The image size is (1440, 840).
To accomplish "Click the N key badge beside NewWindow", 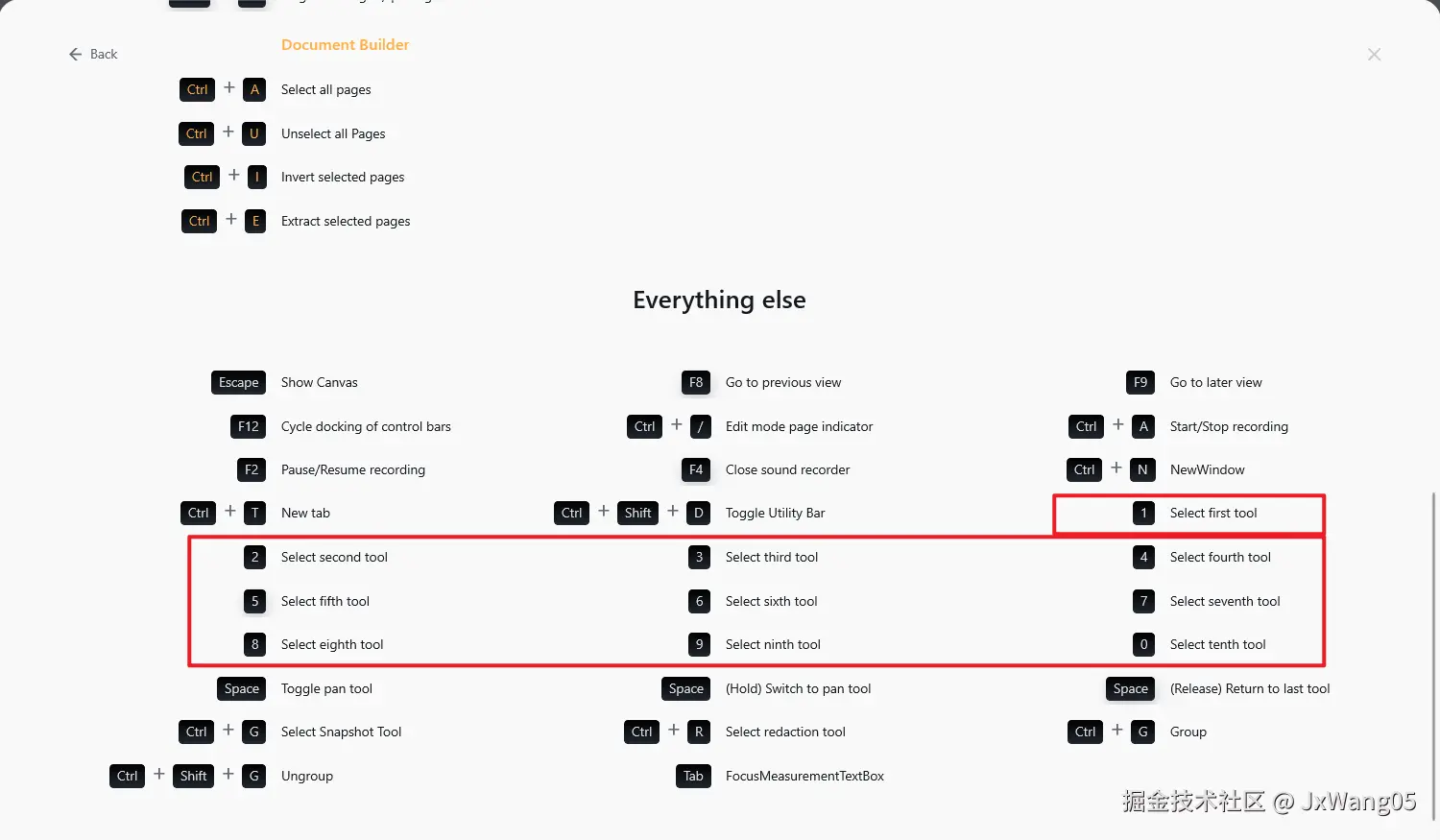I will (x=1142, y=469).
